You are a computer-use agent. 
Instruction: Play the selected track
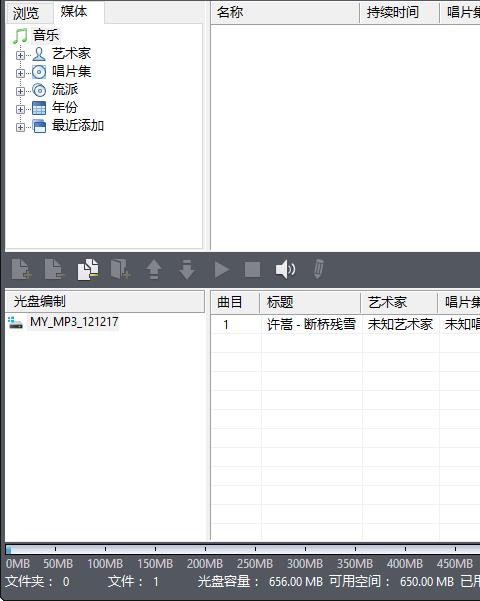click(222, 269)
